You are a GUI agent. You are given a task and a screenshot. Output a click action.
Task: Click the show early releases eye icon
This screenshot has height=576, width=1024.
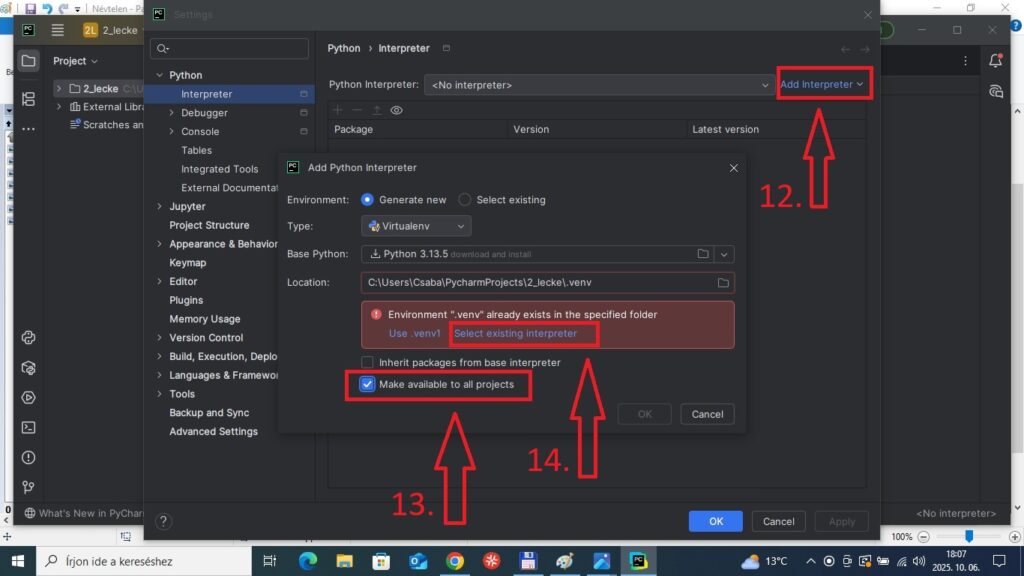[x=397, y=110]
